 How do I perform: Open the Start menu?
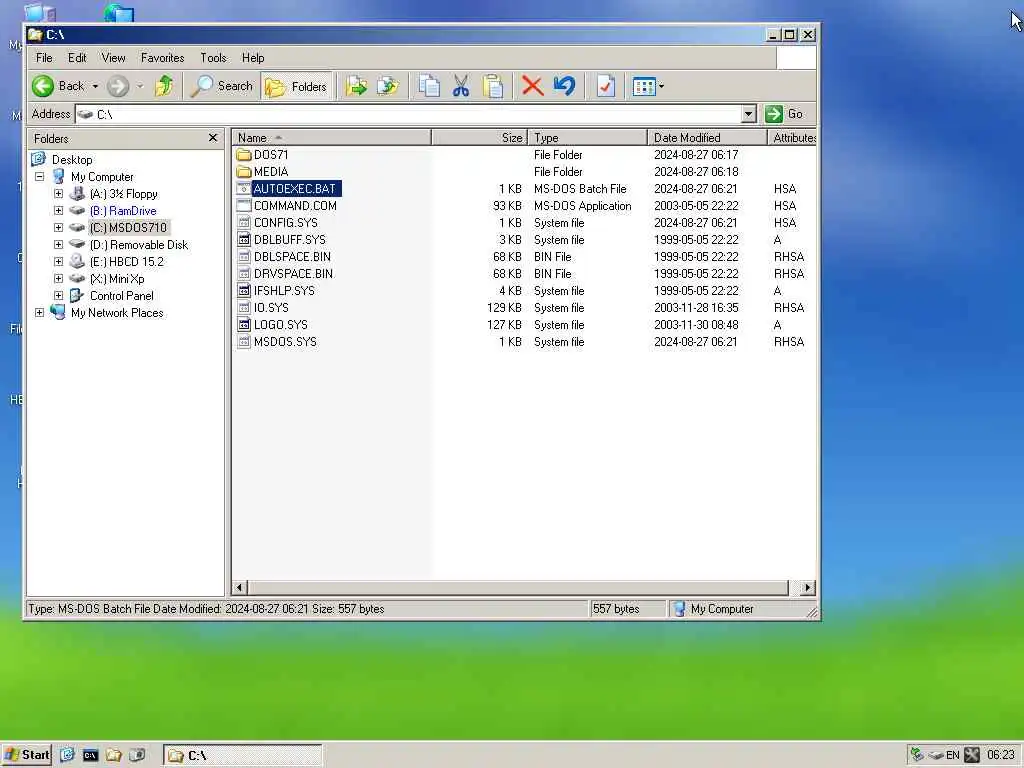[26, 755]
